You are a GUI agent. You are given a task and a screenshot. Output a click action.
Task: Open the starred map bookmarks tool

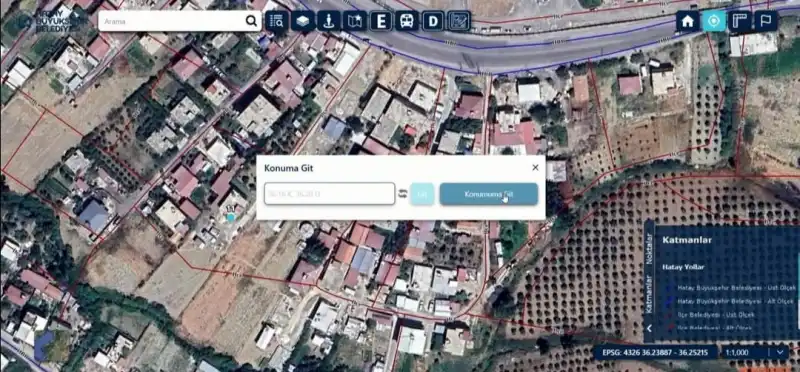tap(355, 21)
